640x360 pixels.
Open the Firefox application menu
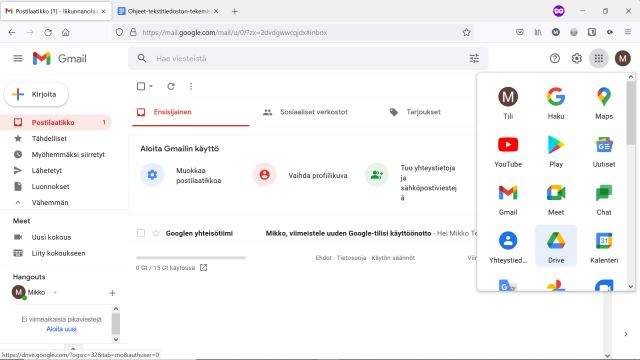pos(628,32)
